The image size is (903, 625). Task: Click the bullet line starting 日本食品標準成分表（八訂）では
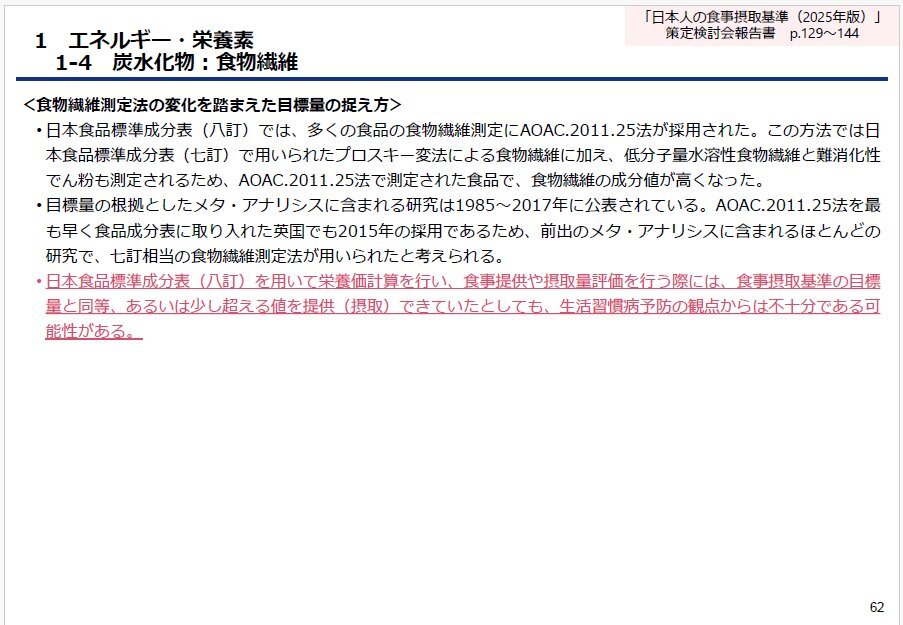click(x=462, y=130)
